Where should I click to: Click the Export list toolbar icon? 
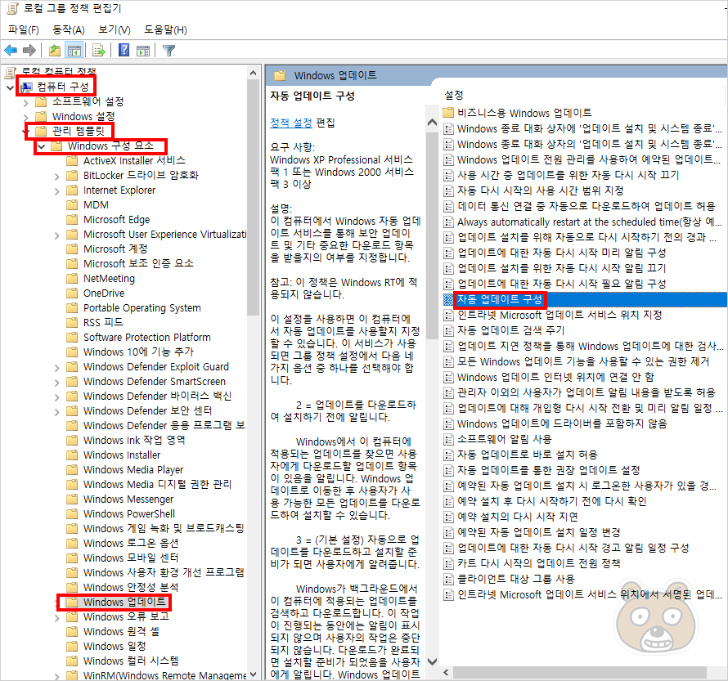pos(99,50)
